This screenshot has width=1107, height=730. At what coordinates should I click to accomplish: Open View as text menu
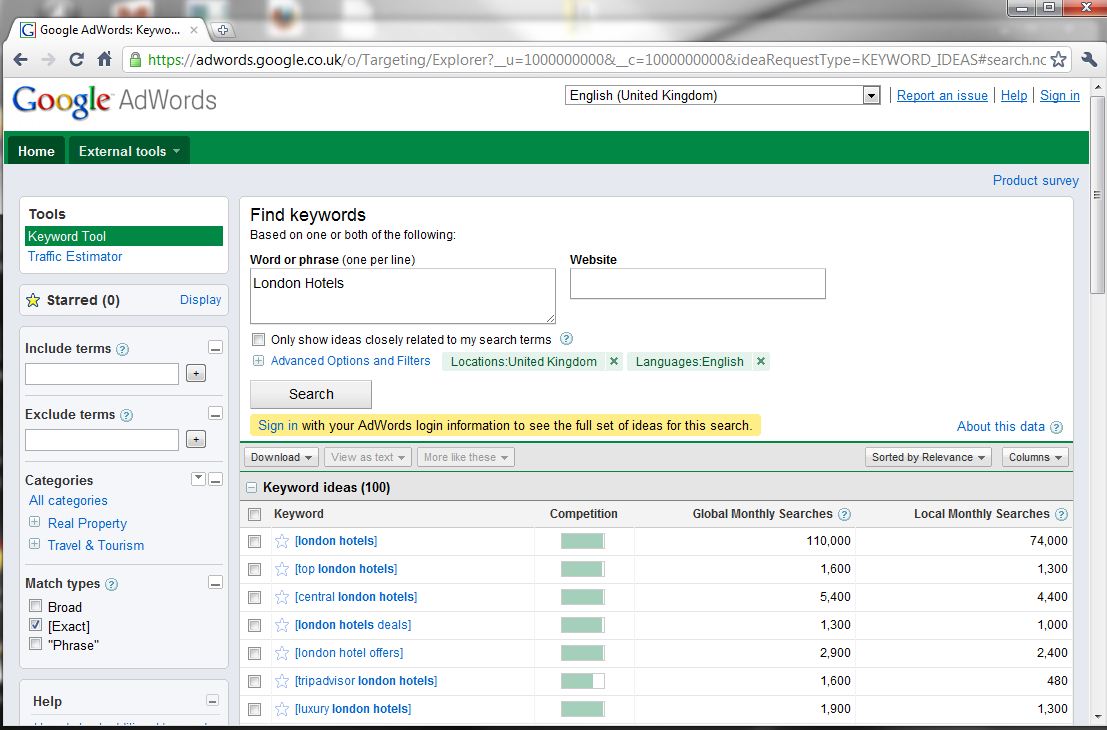pyautogui.click(x=368, y=457)
